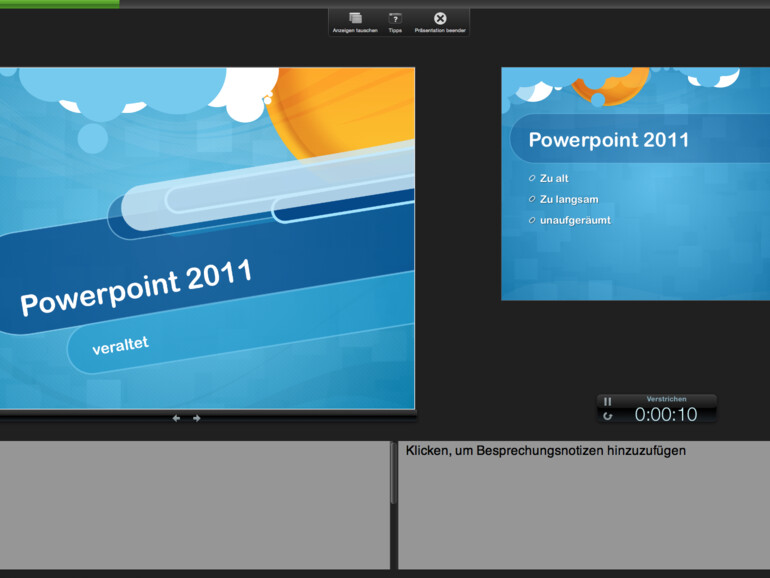This screenshot has height=578, width=770.
Task: Click the notes pane scrollbar handle
Action: (393, 473)
